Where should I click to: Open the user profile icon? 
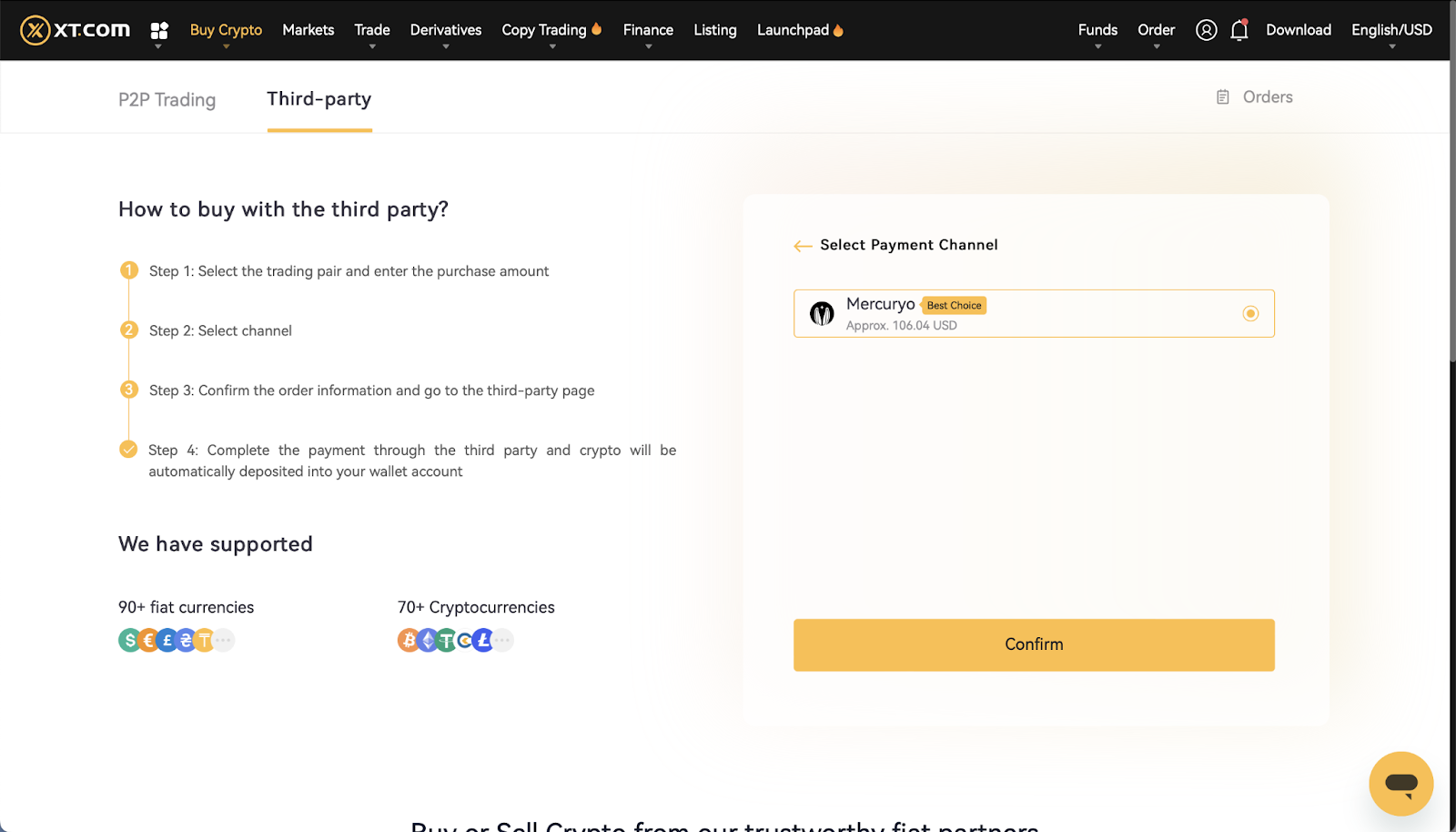pyautogui.click(x=1206, y=30)
